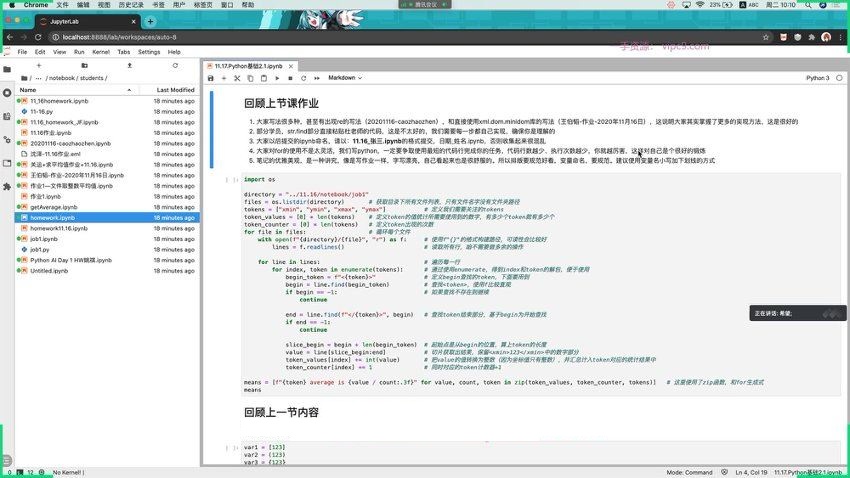
Task: Interrupt the kernel with the stop icon
Action: click(290, 77)
